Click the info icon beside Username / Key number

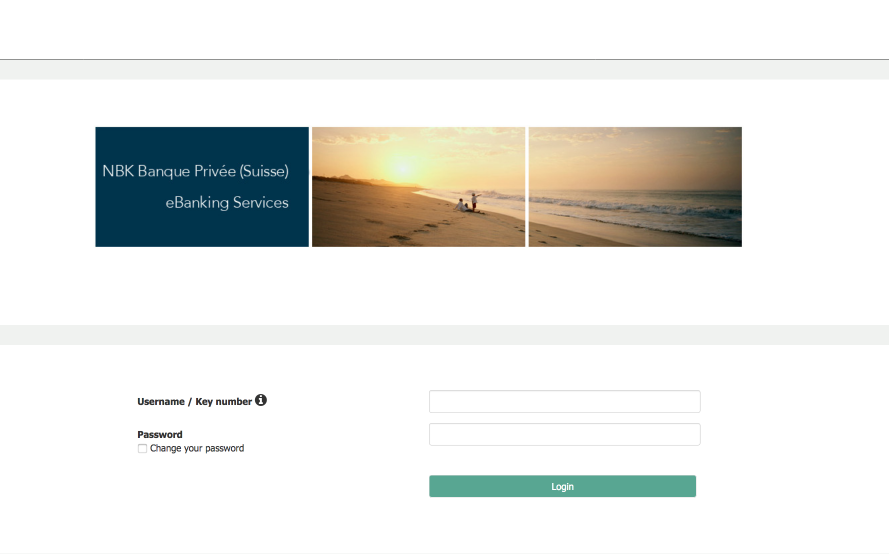(x=260, y=400)
